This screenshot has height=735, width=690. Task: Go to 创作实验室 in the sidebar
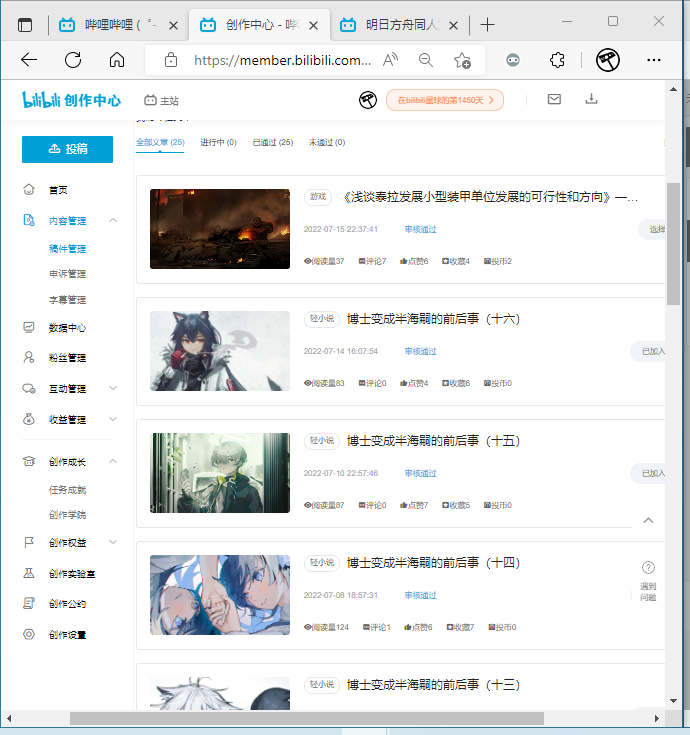(x=72, y=573)
